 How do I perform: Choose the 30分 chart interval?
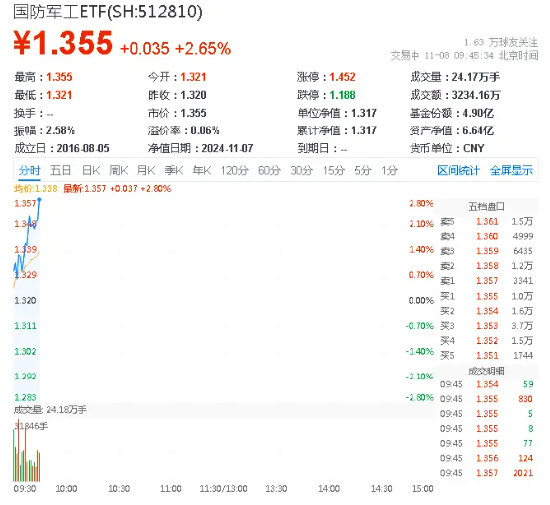(x=301, y=170)
